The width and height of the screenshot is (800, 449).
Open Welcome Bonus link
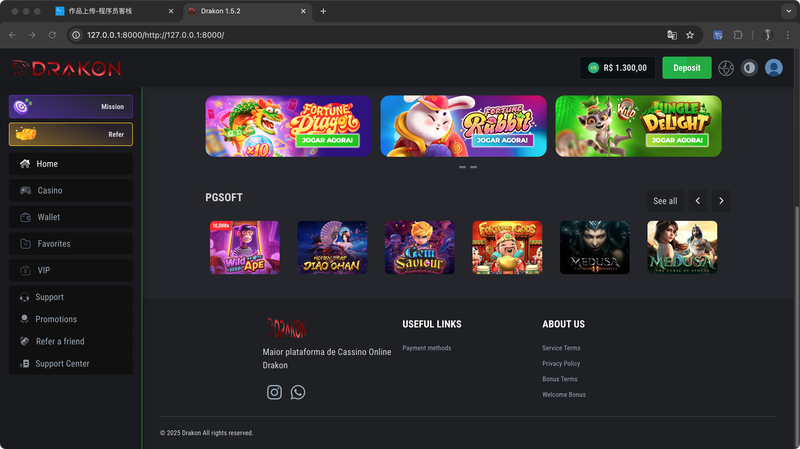click(564, 394)
